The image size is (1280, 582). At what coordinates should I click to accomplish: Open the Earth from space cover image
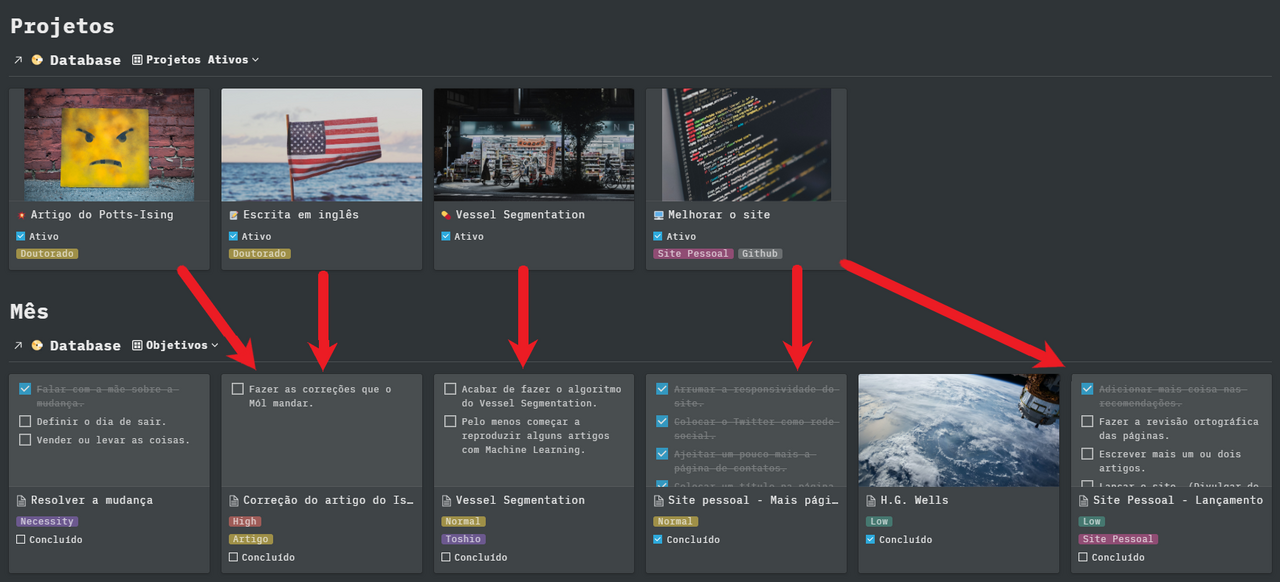coord(958,430)
